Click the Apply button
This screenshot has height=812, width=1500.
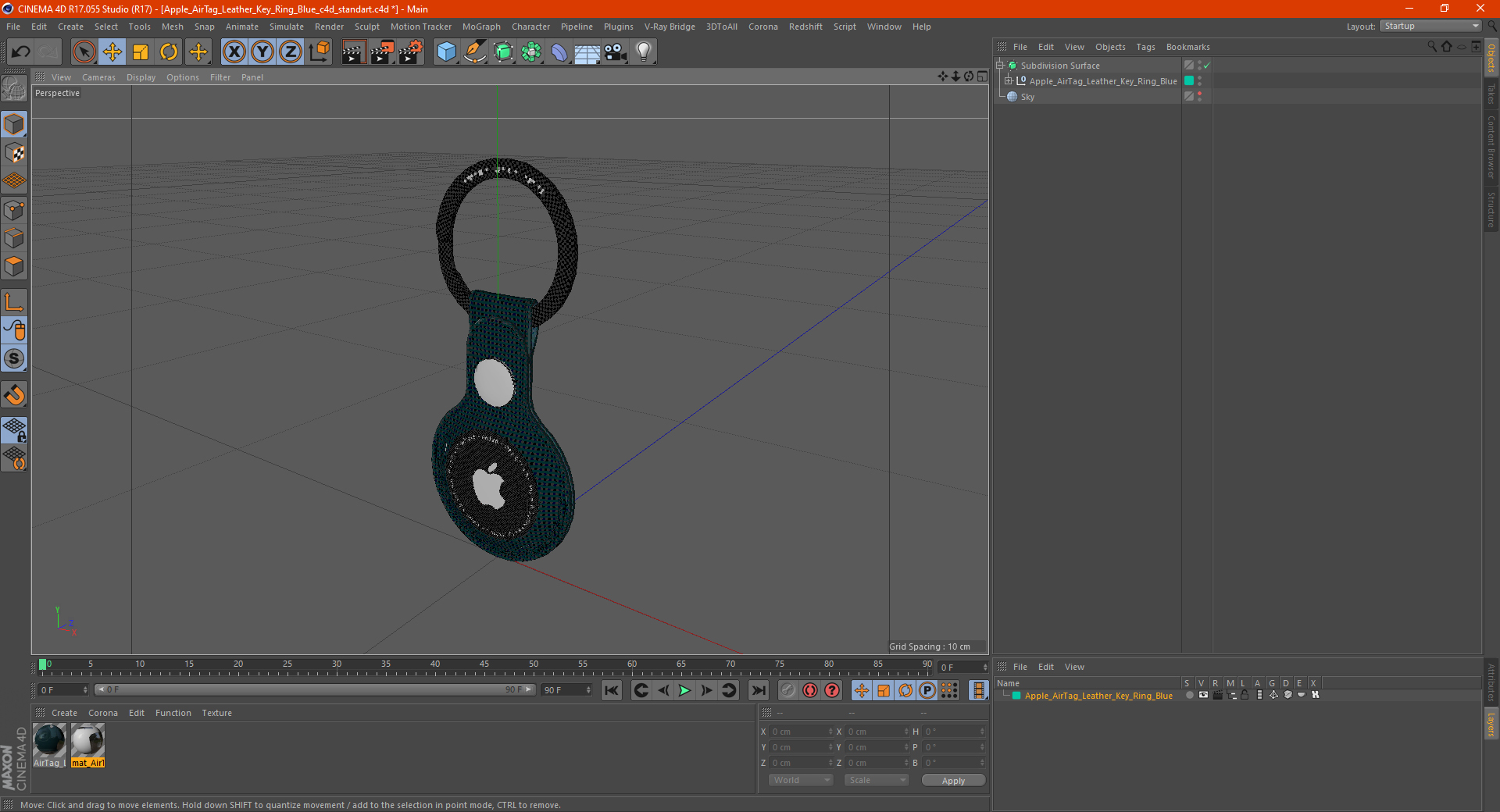953,781
